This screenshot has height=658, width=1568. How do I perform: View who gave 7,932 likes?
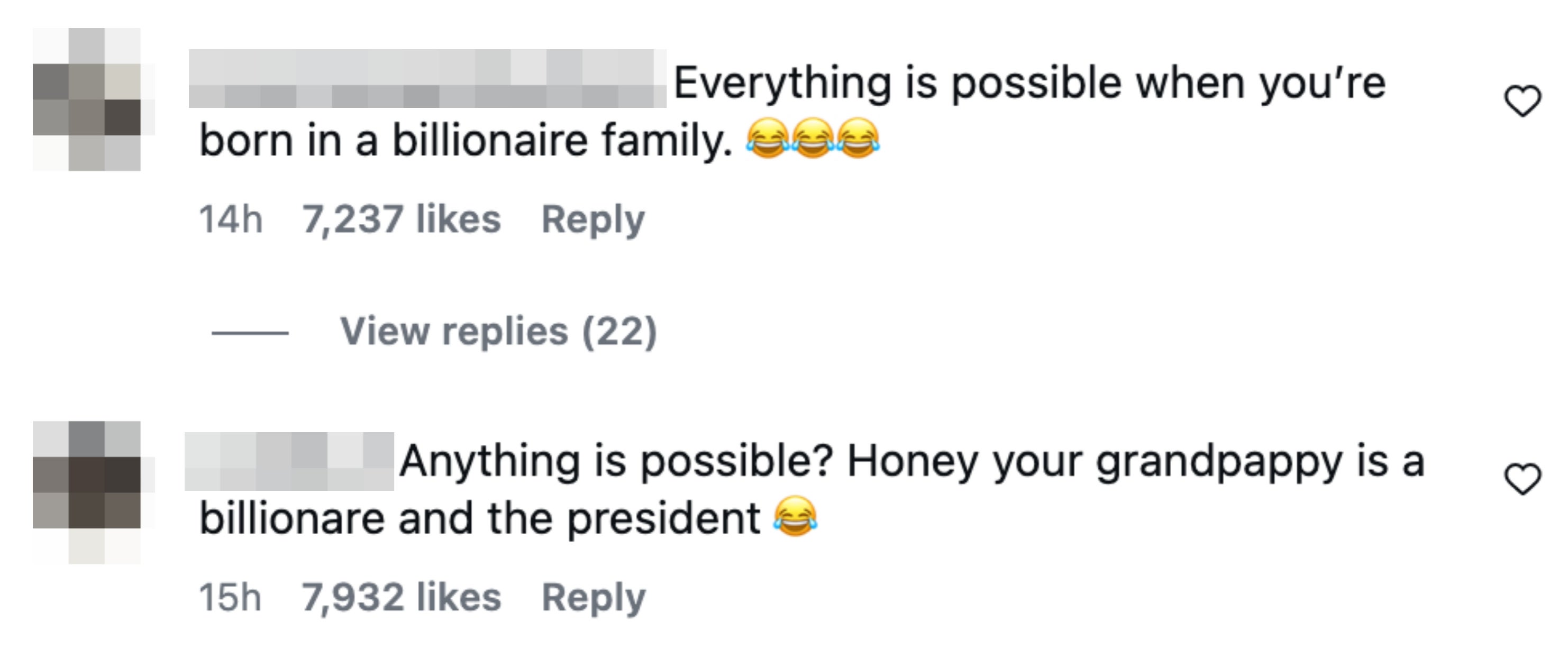click(401, 597)
